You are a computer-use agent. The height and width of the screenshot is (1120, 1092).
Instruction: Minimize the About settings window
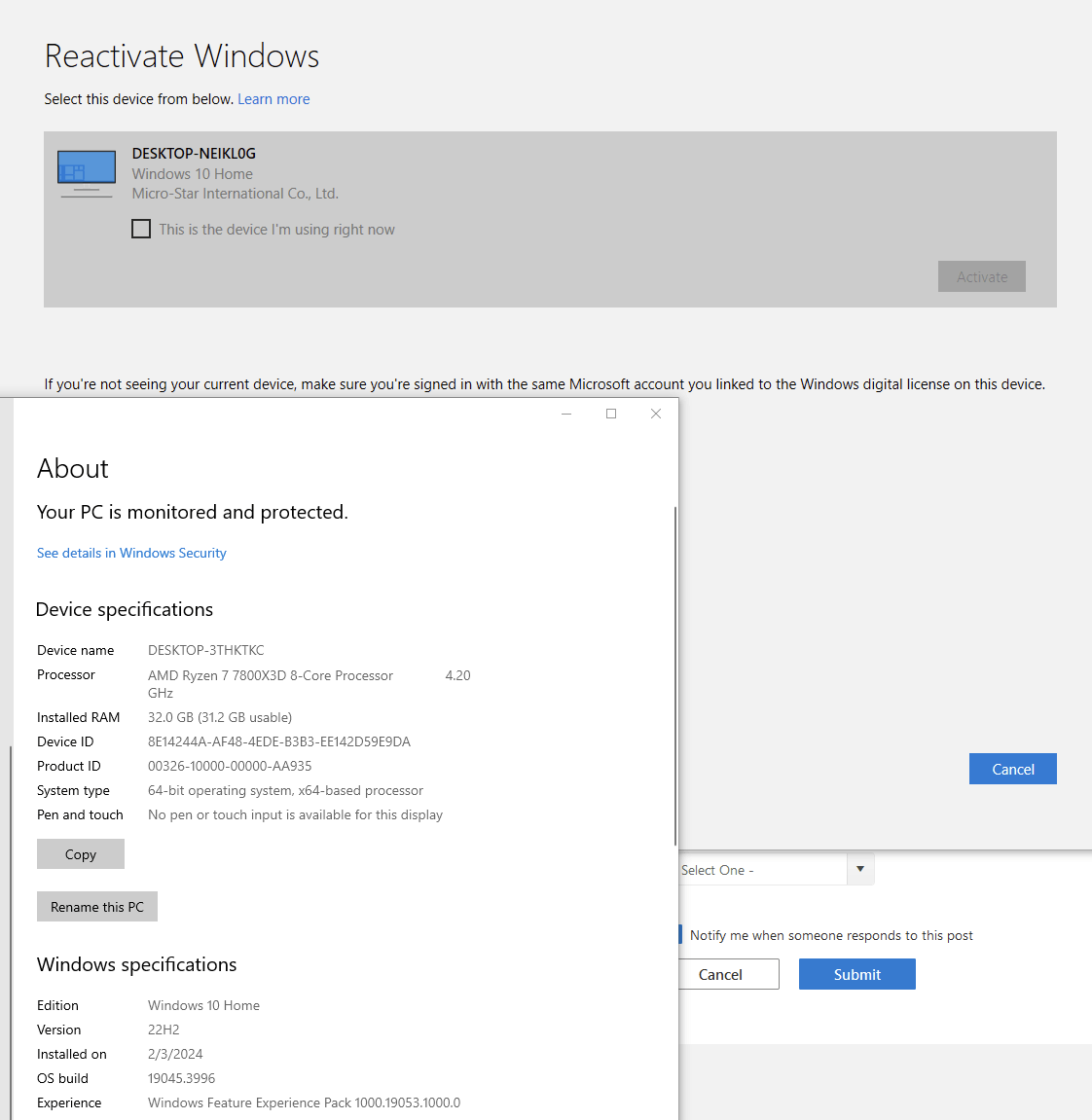(566, 414)
